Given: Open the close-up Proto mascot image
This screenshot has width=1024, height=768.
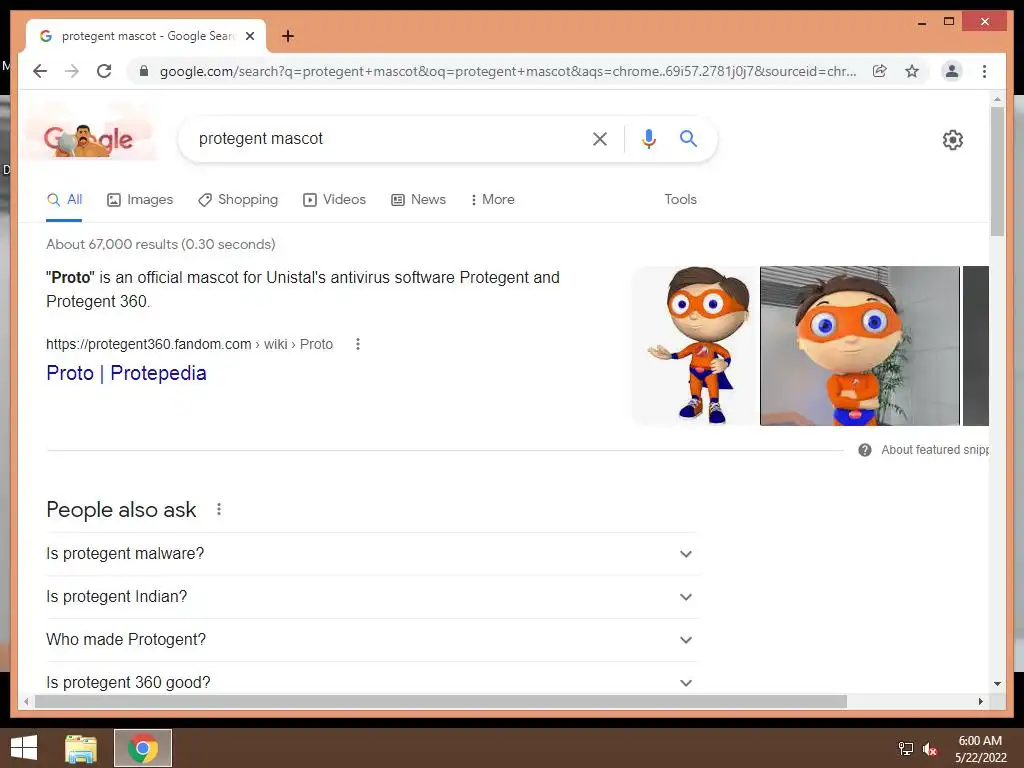Looking at the screenshot, I should [x=860, y=346].
